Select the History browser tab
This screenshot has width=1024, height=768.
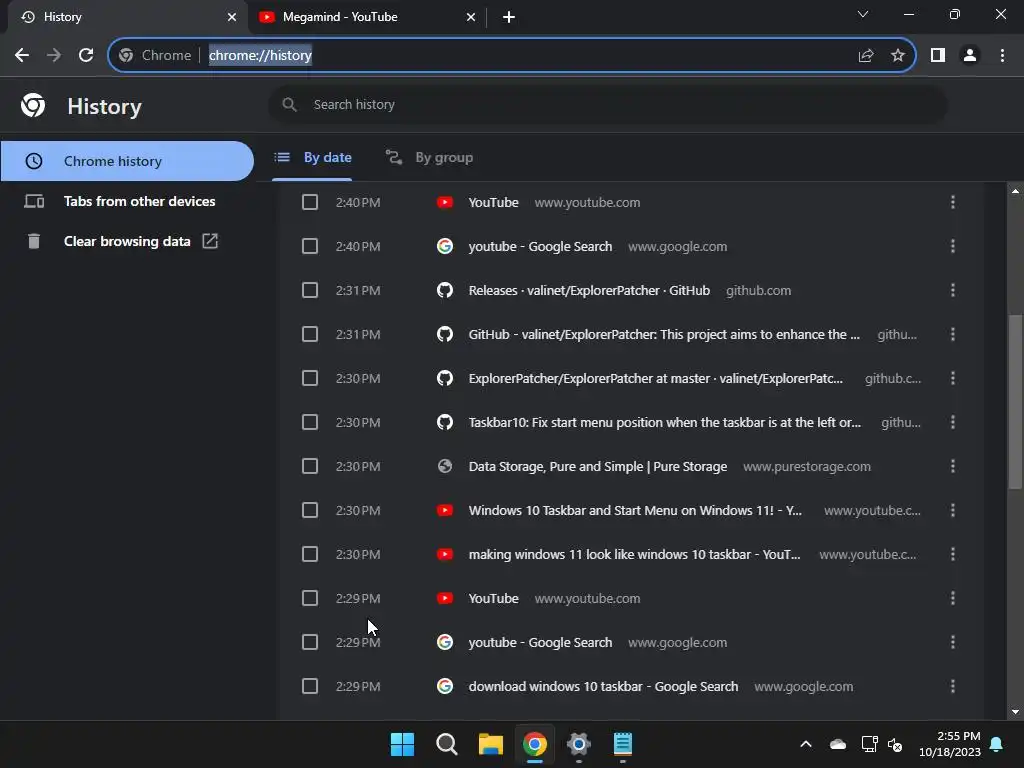(x=127, y=17)
